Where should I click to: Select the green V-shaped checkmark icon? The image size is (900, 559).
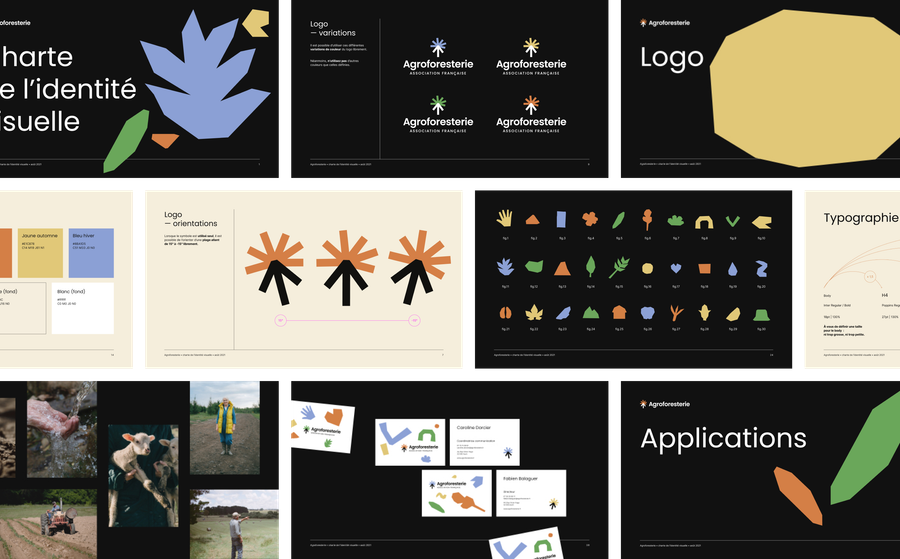point(733,220)
